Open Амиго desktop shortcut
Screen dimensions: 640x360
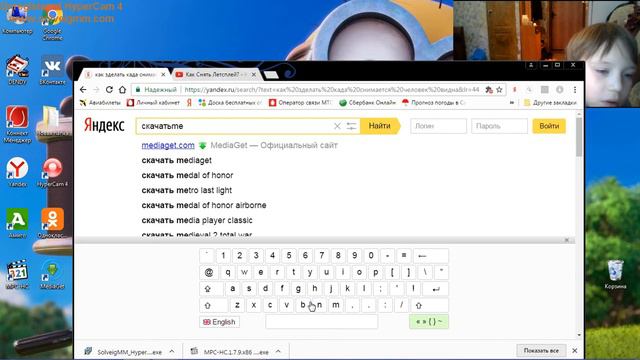click(x=17, y=223)
